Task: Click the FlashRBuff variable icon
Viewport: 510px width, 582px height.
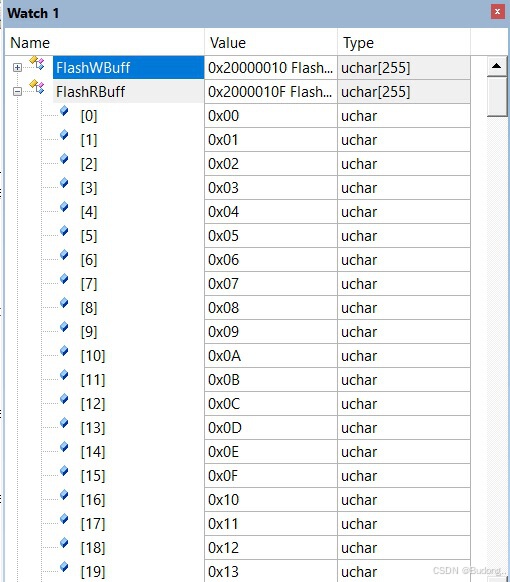Action: [x=37, y=88]
